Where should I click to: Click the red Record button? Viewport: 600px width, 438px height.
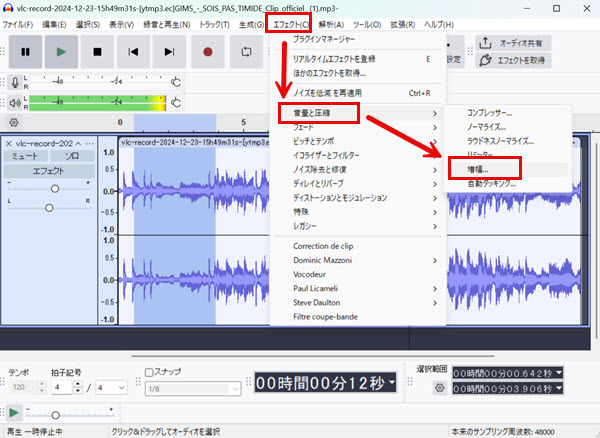(208, 52)
